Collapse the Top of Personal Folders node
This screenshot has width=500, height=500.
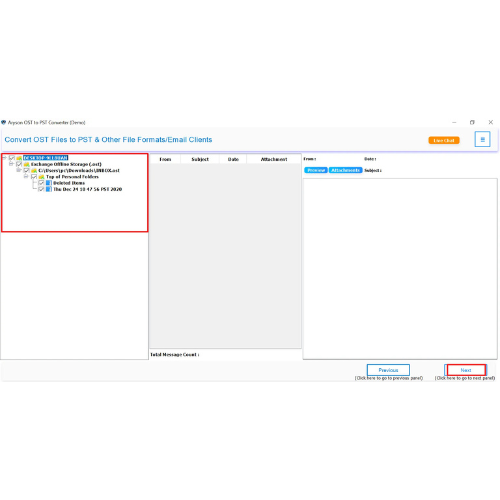(x=26, y=176)
